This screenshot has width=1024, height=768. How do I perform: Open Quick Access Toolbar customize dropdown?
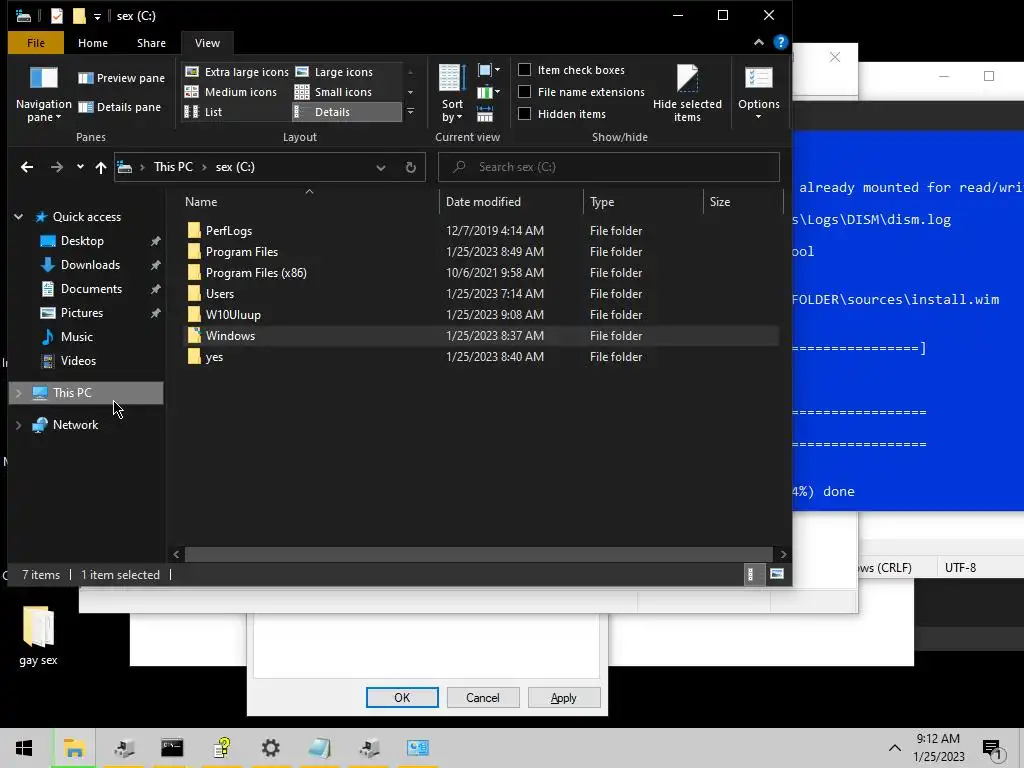click(x=97, y=16)
